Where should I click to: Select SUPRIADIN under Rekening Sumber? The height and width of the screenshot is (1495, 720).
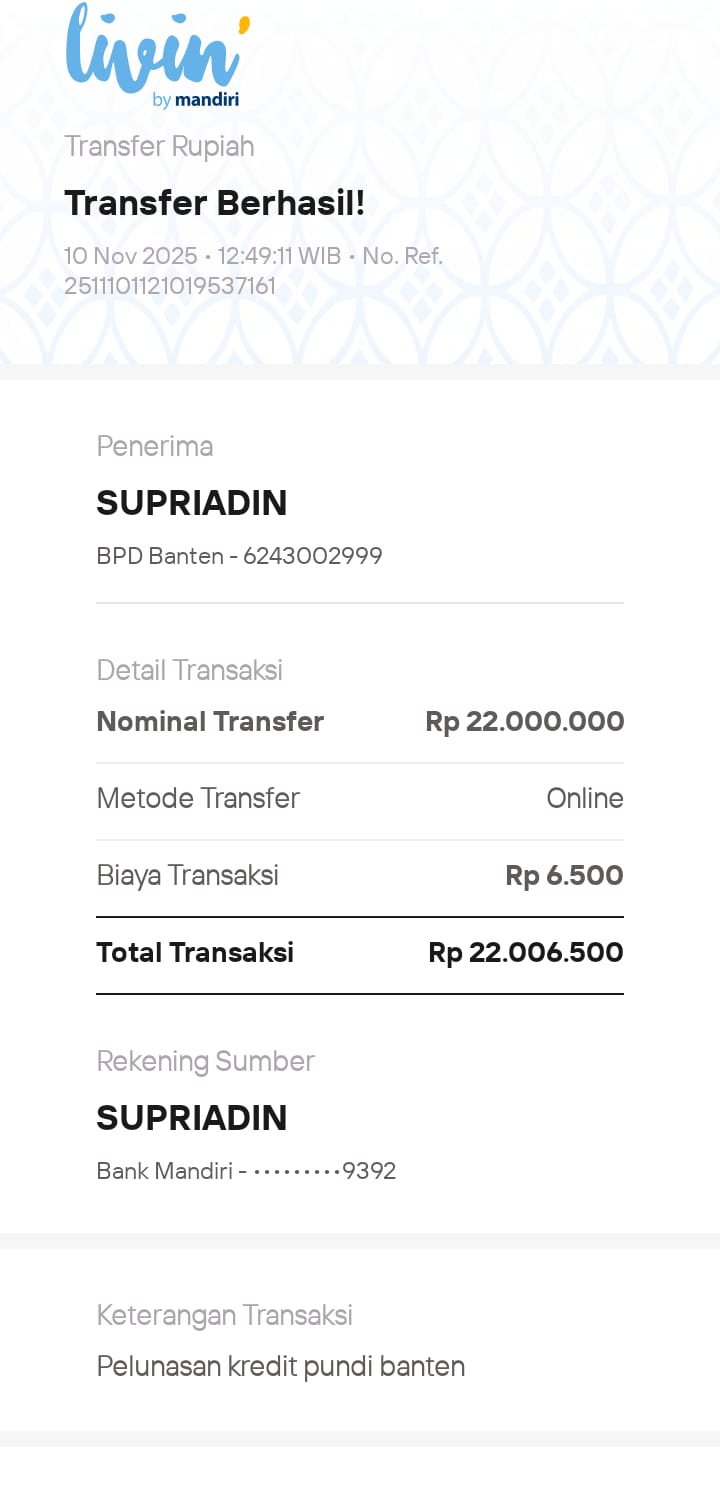tap(191, 1118)
